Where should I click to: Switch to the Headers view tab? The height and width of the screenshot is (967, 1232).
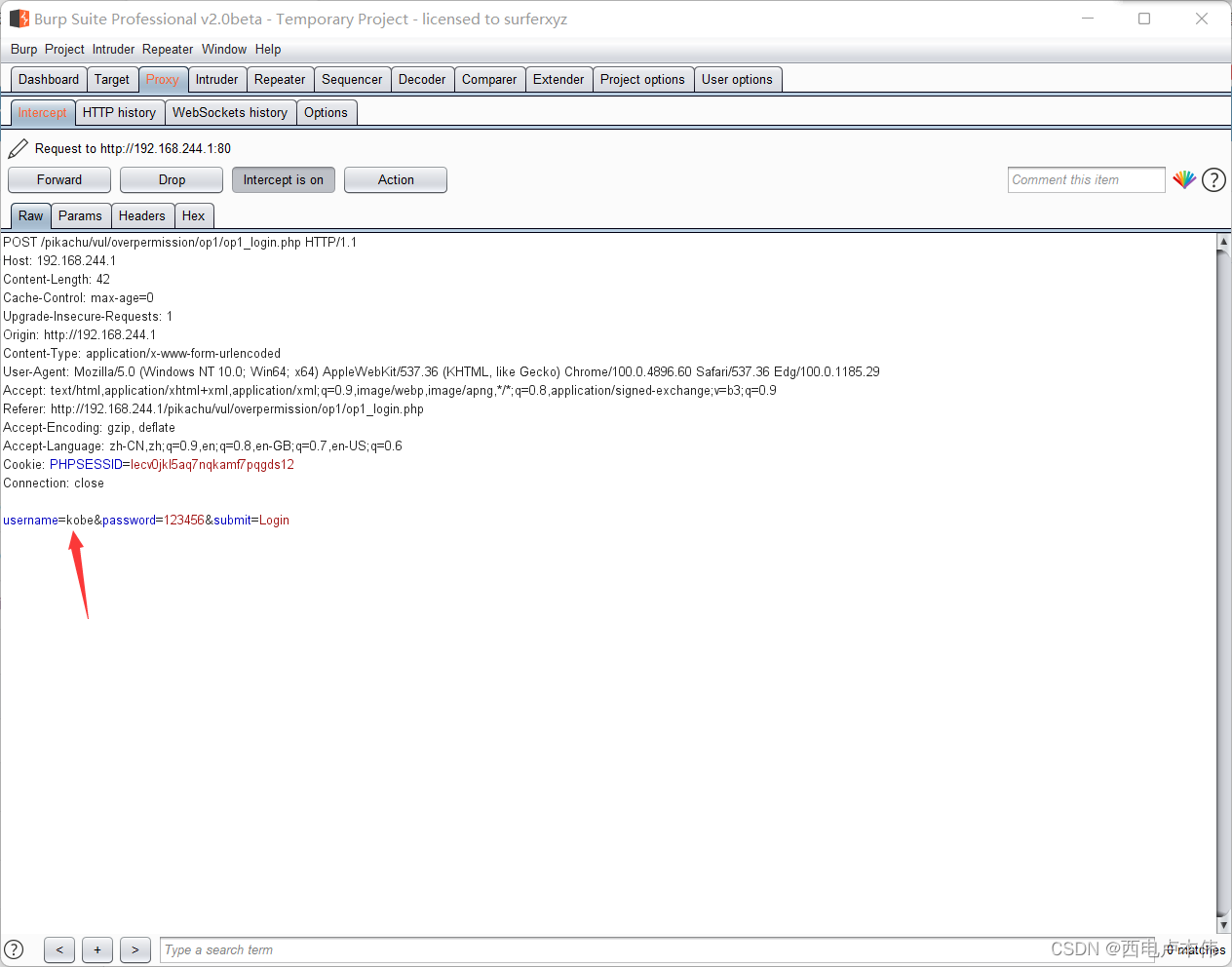[142, 216]
